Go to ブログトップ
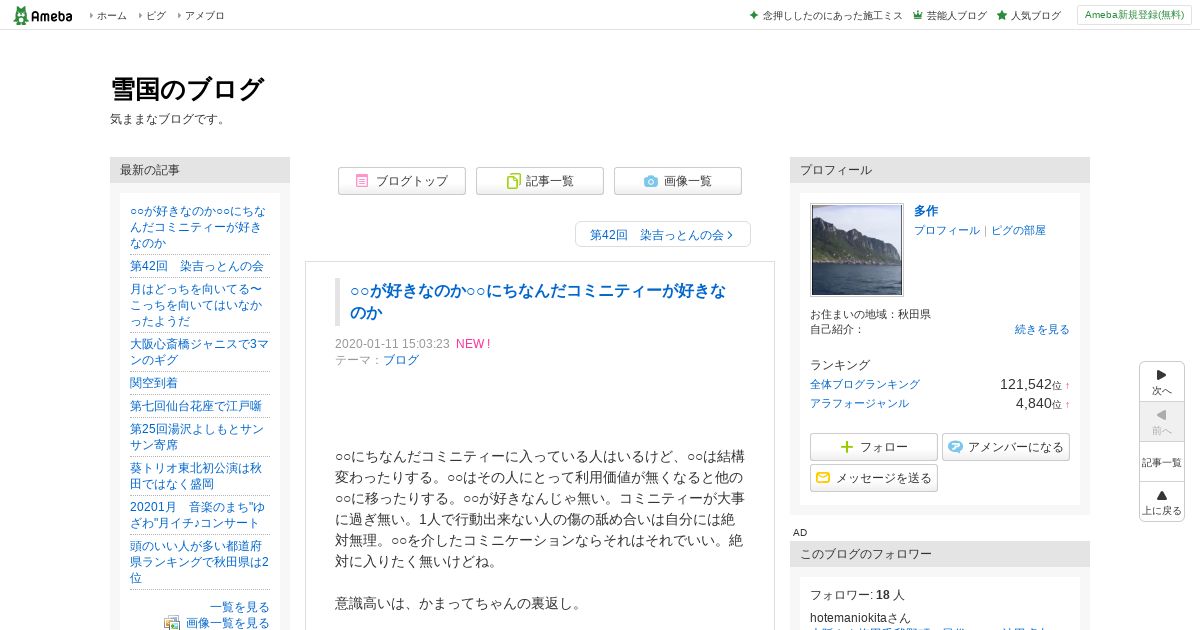The image size is (1200, 630). pyautogui.click(x=402, y=181)
